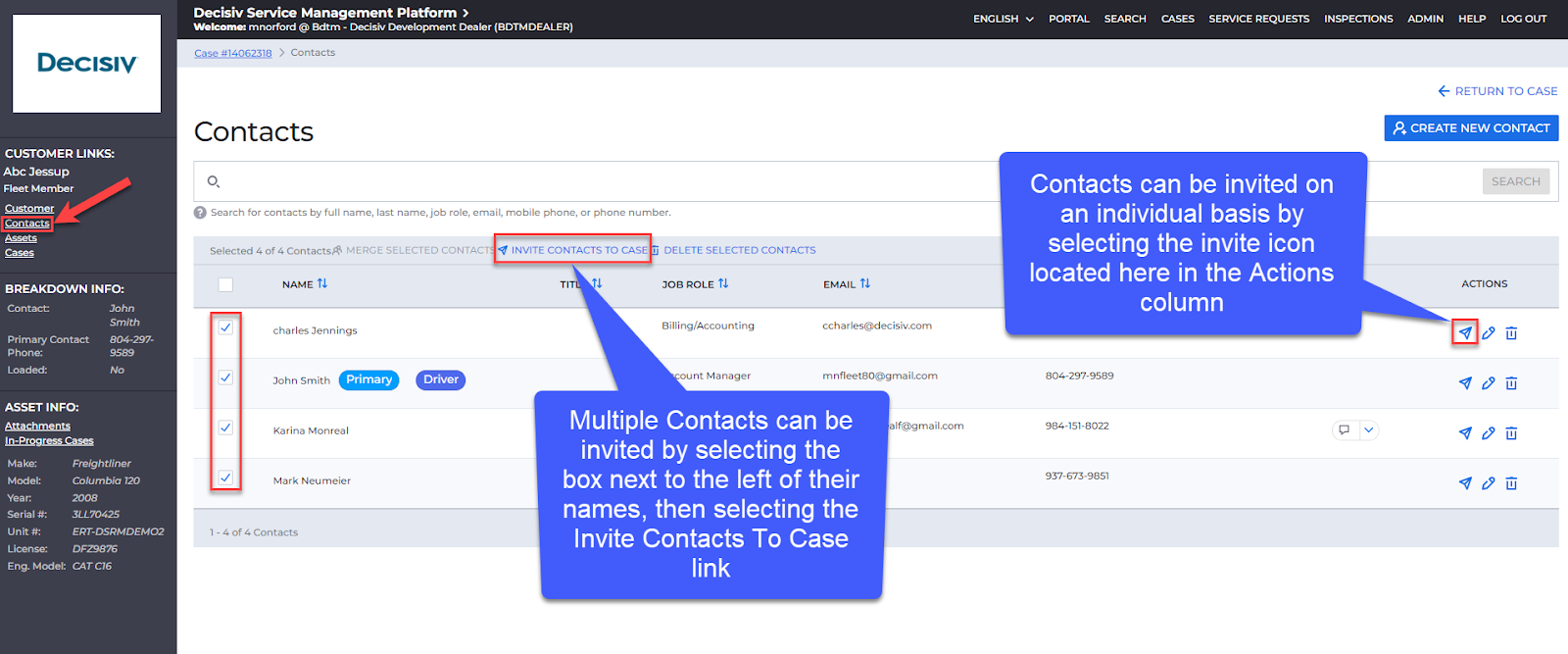Click edit pencil icon for Mark Neumeier

pyautogui.click(x=1488, y=483)
